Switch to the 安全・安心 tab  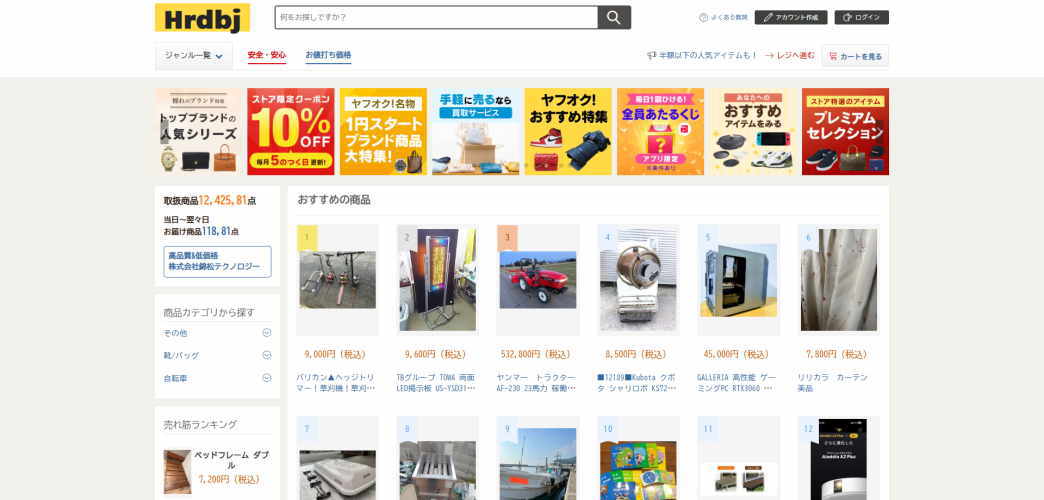tap(267, 55)
